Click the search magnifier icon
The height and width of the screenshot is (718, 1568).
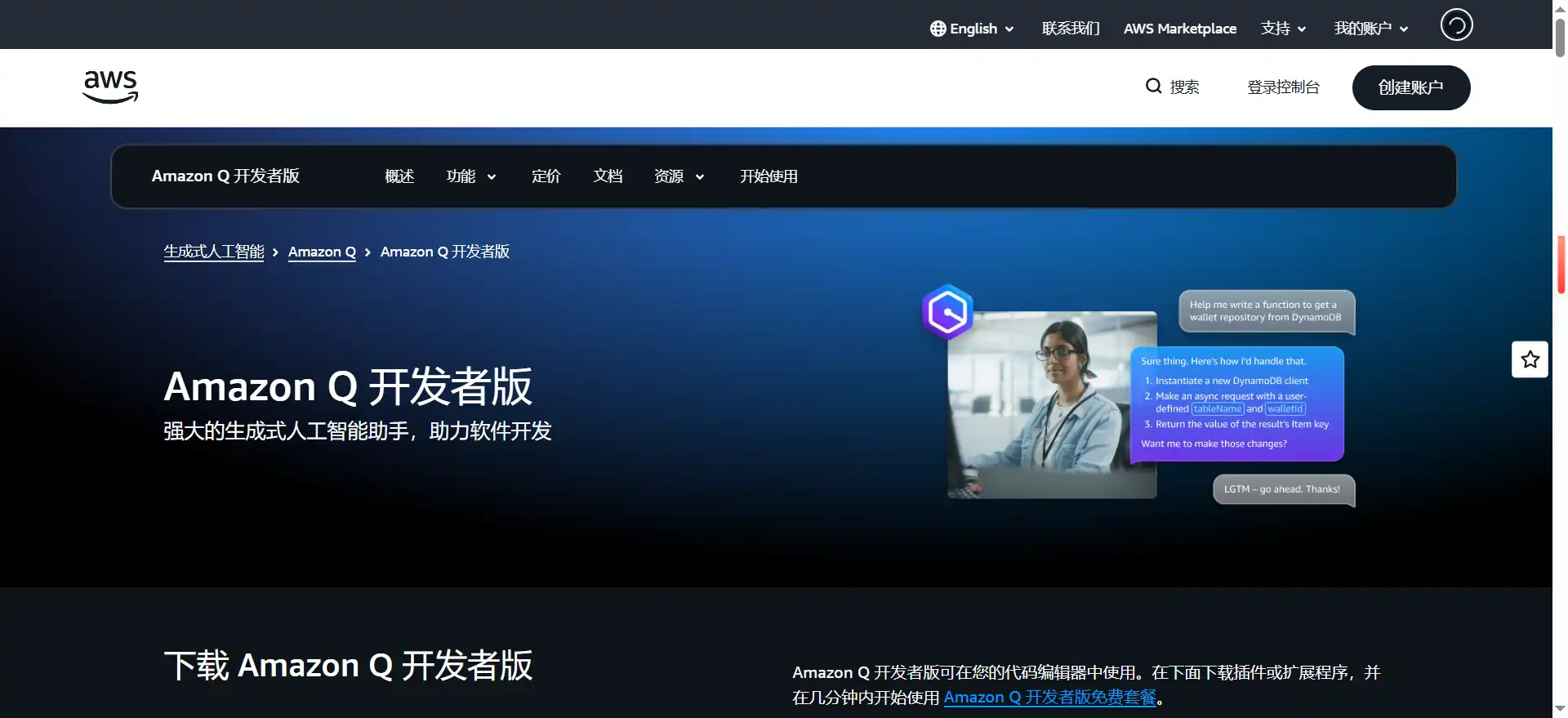point(1153,87)
